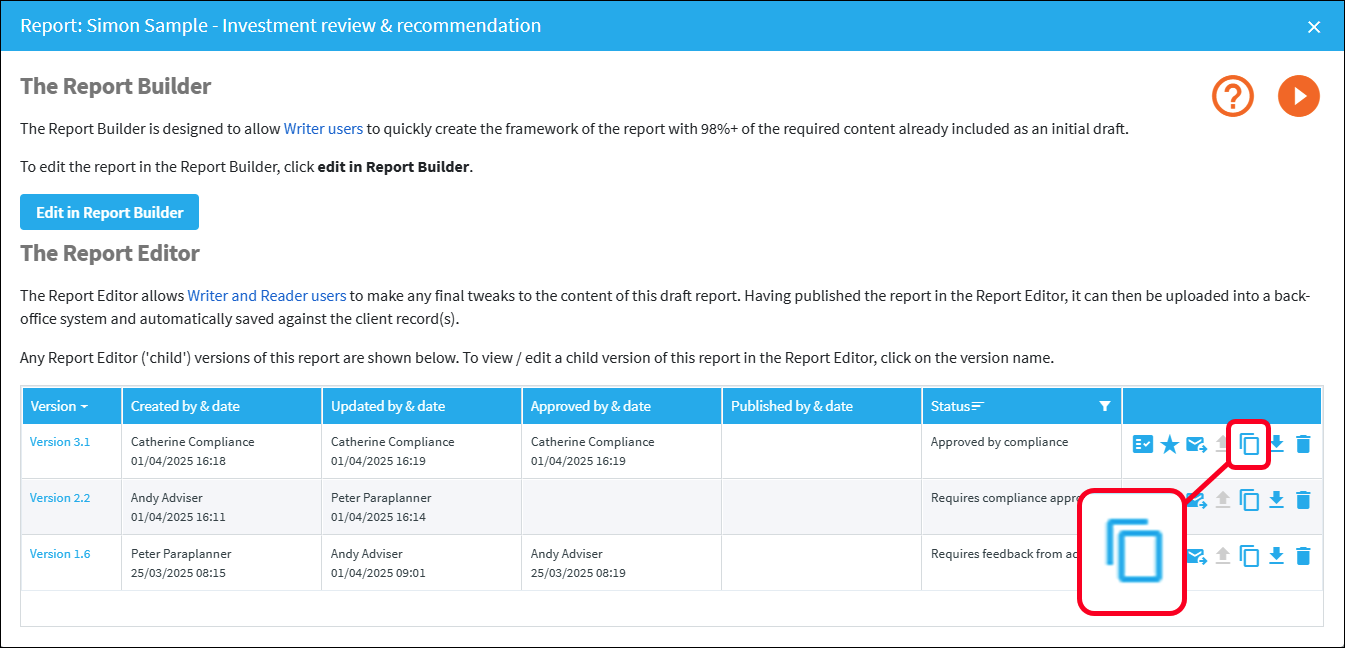Open the Status column filter funnel

(1105, 406)
